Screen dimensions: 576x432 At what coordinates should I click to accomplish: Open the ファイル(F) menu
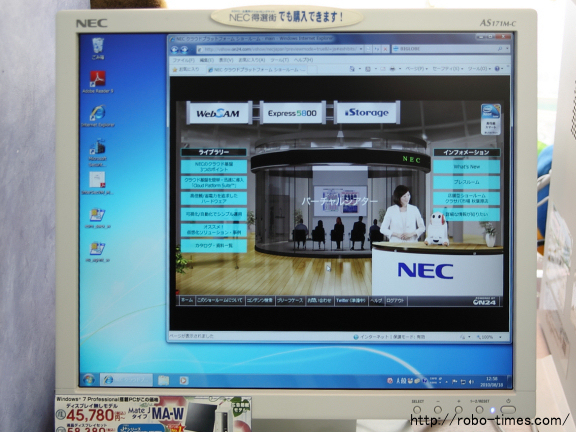point(183,60)
